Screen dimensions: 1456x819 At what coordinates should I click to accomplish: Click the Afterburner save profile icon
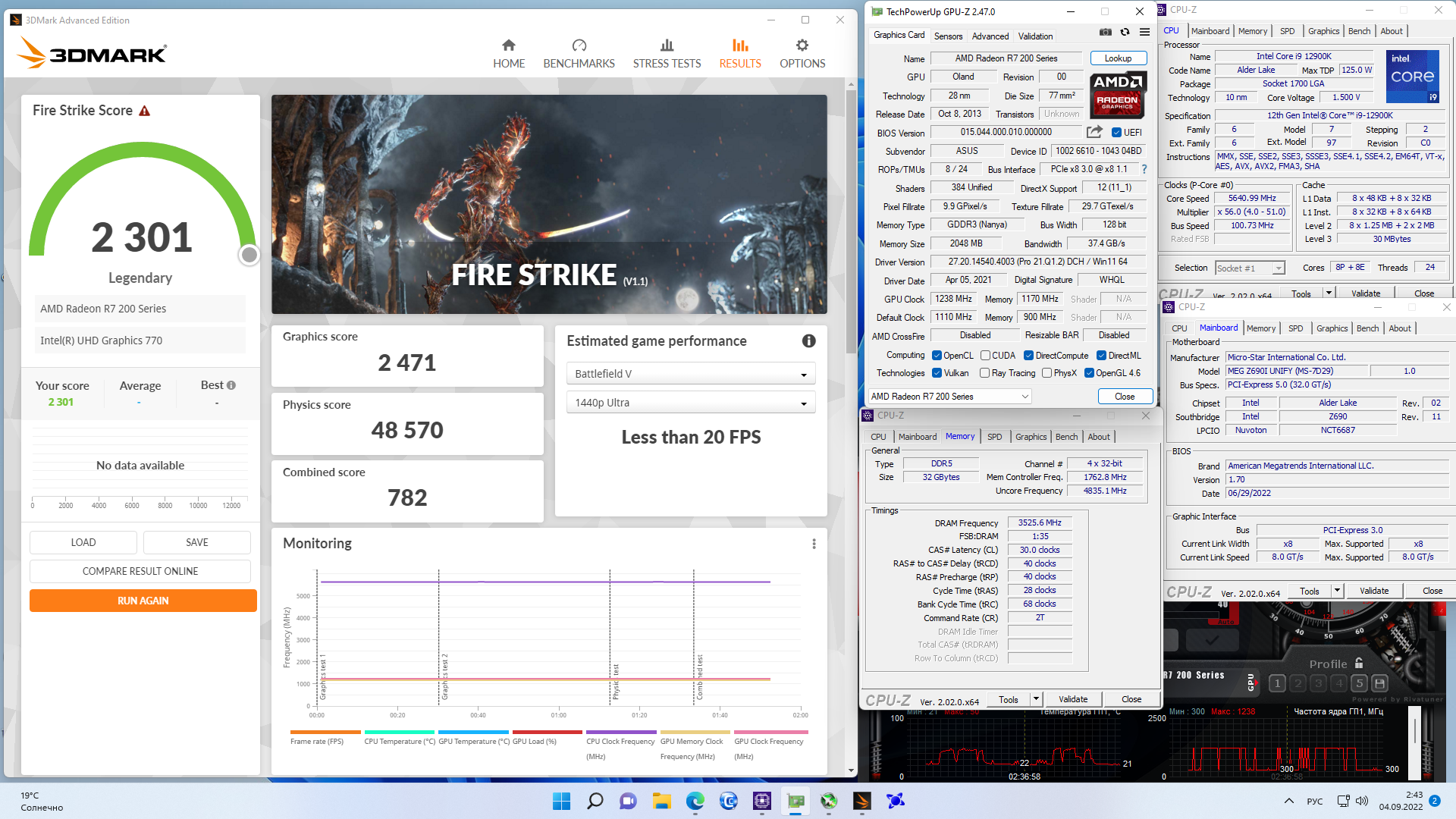1379,683
